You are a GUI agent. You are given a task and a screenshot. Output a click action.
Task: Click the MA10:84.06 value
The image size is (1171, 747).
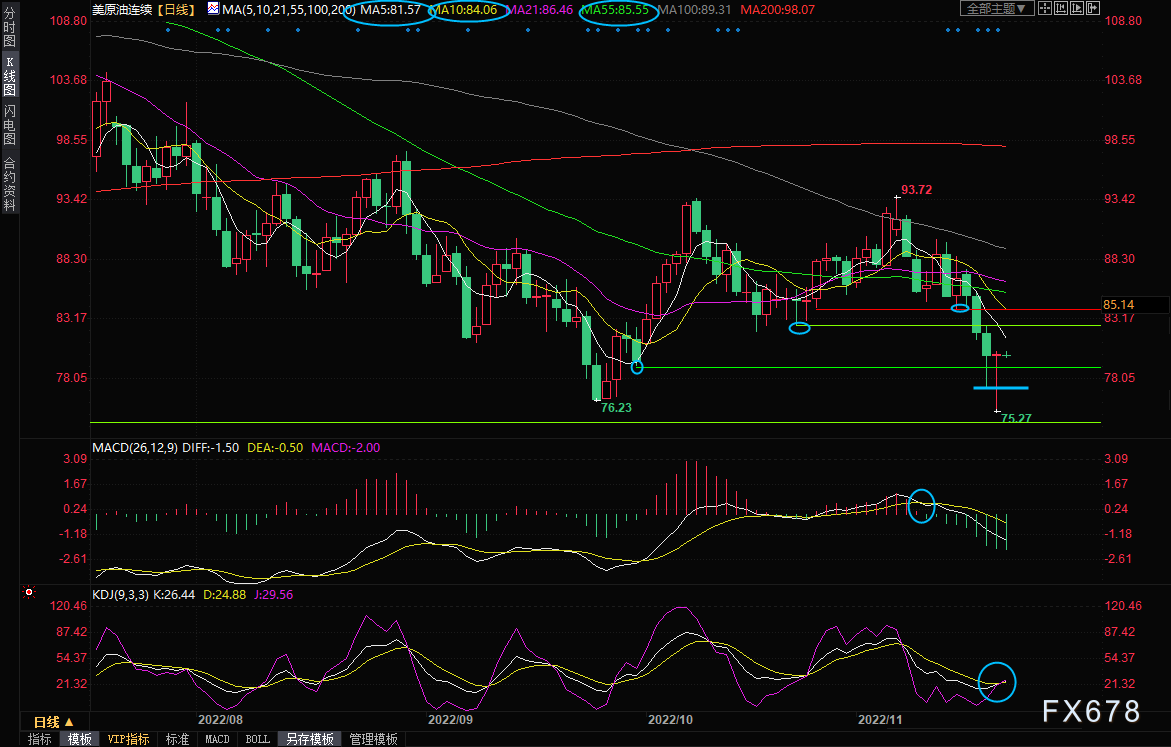464,10
